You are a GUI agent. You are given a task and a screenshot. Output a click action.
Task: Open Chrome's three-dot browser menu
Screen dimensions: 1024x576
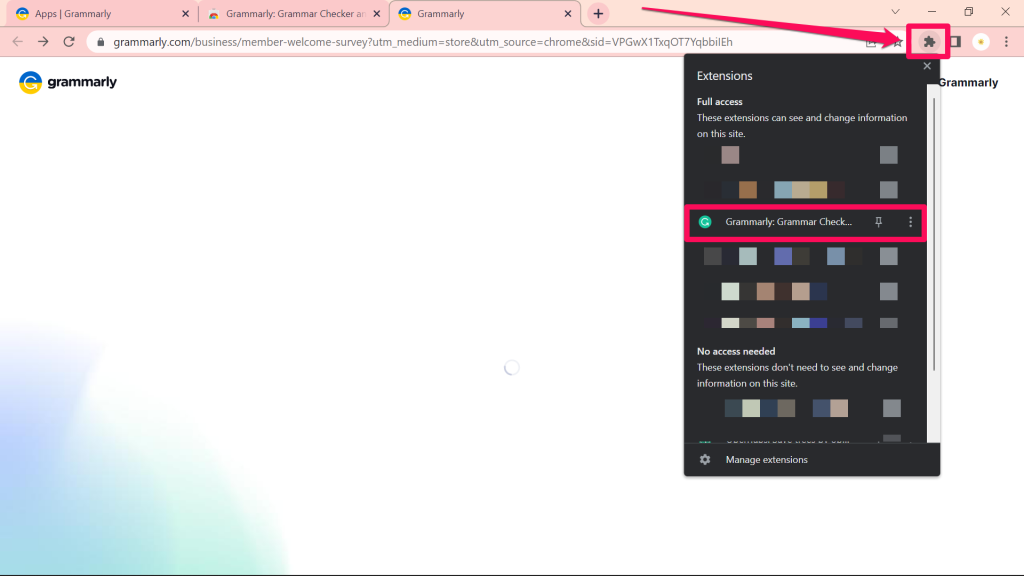point(1006,41)
